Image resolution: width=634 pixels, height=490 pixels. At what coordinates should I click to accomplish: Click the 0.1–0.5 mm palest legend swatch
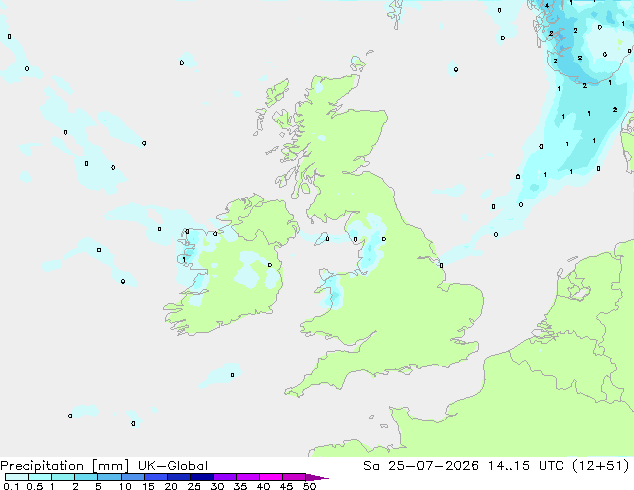tap(17, 477)
